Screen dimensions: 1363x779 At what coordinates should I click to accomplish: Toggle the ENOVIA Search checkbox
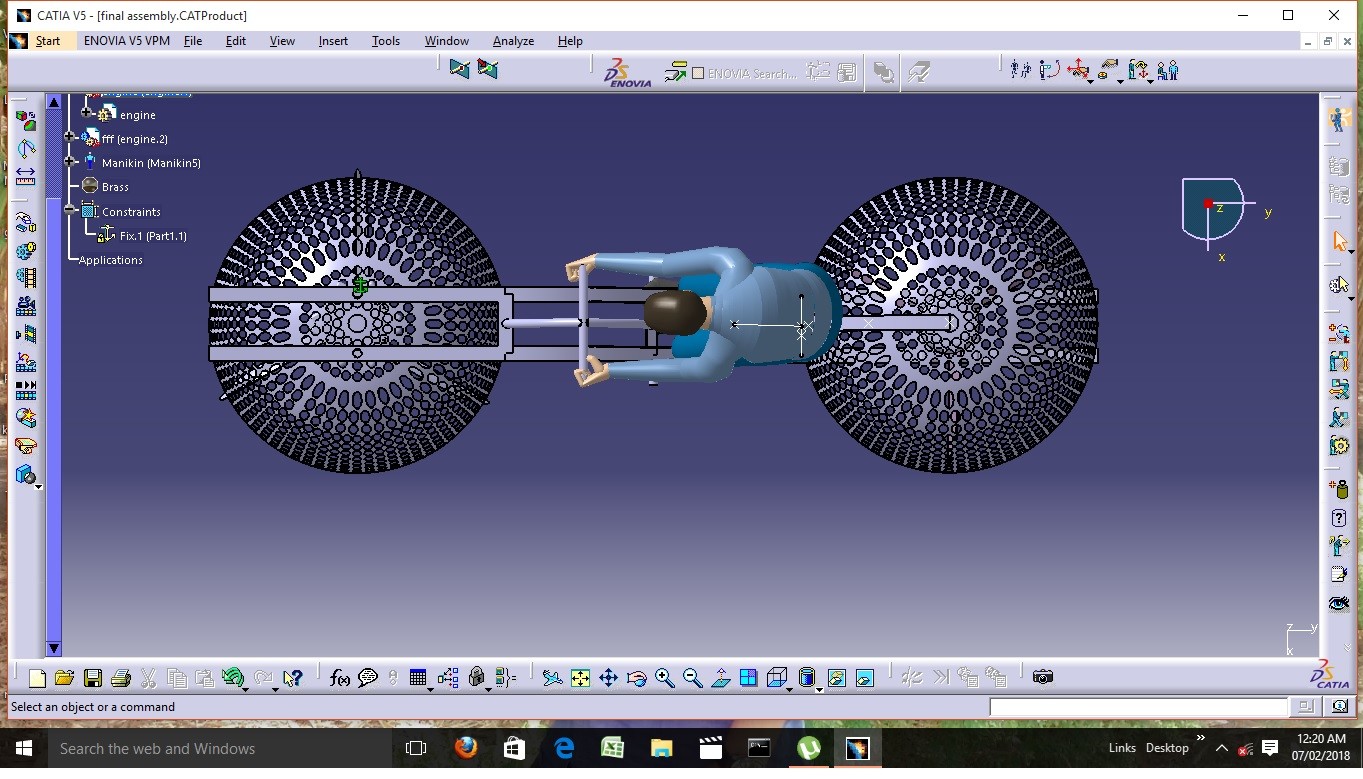698,73
